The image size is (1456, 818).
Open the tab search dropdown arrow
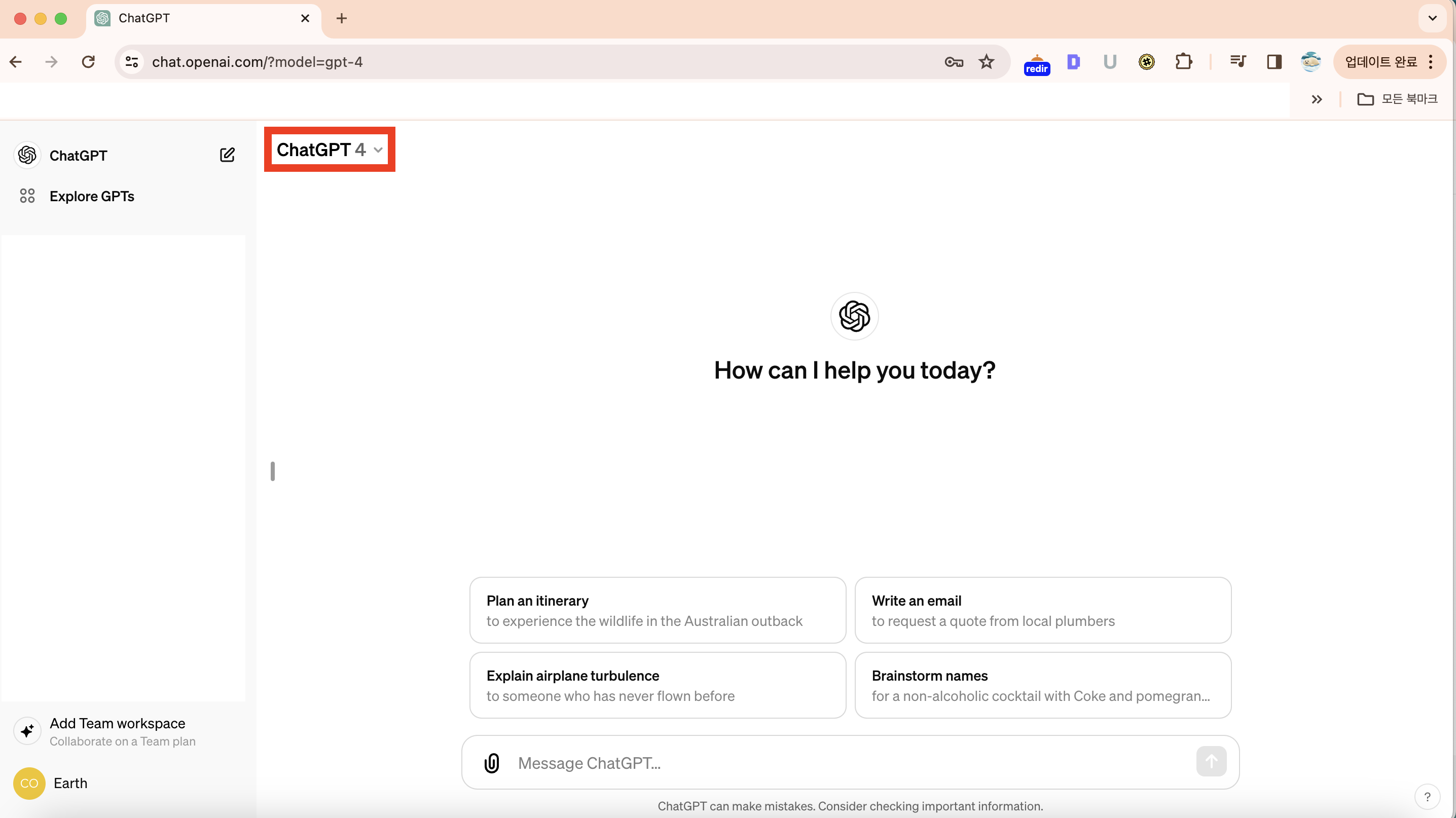(1432, 18)
